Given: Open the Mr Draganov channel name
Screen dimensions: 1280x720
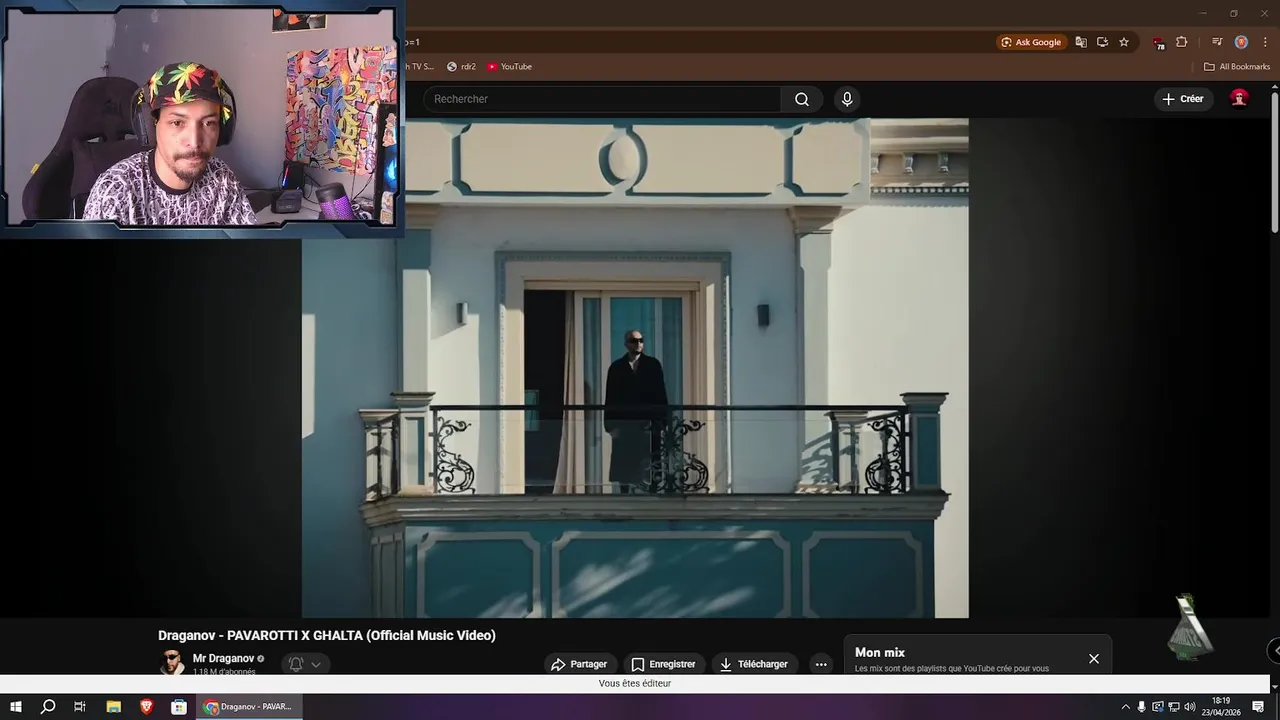Looking at the screenshot, I should click(x=223, y=659).
